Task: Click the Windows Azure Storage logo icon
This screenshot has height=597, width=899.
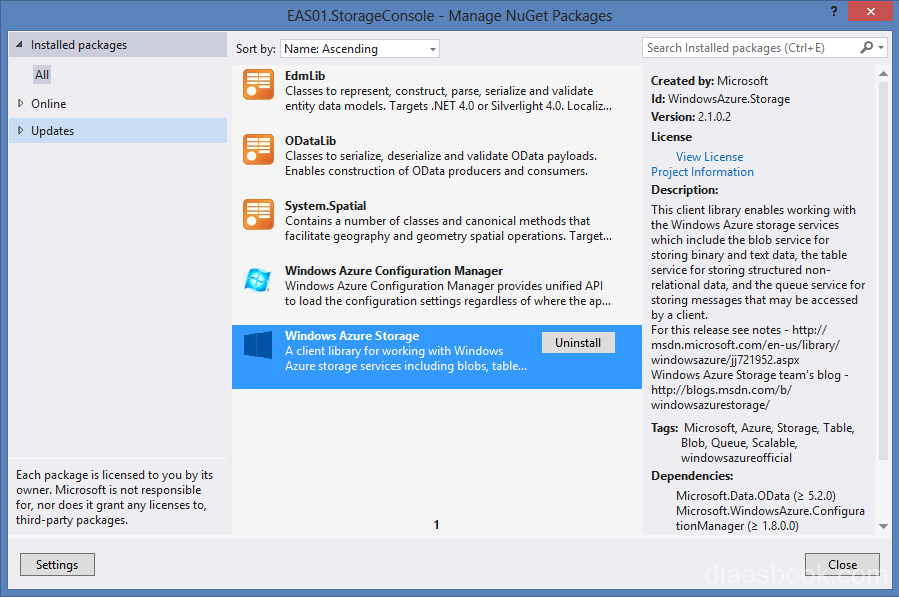Action: pos(258,345)
